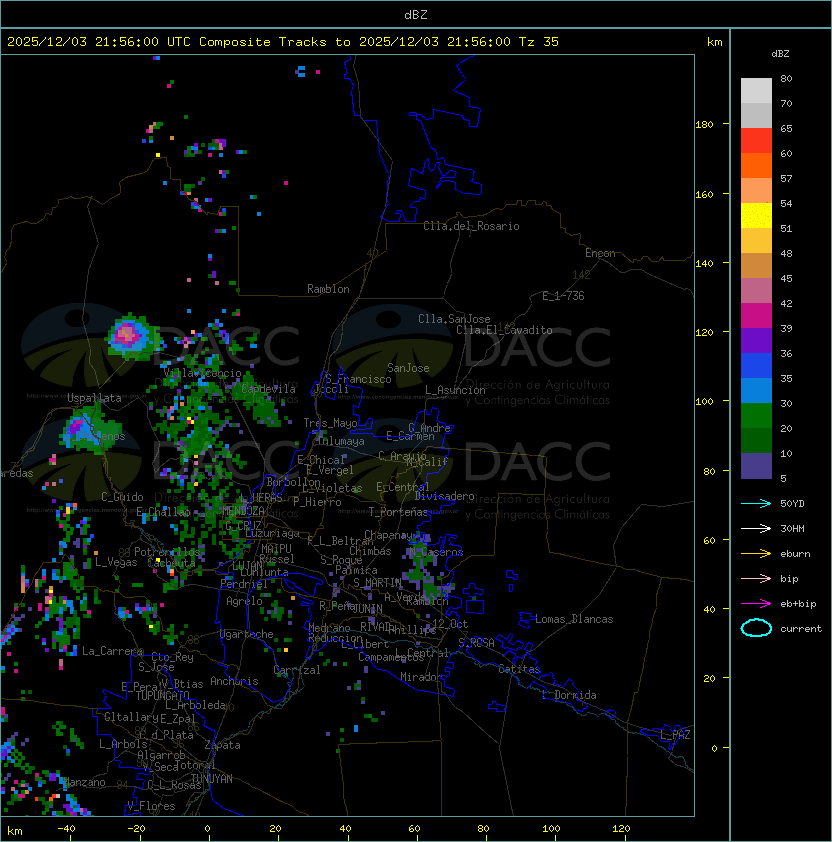Pick the green 30 dBZ color swatch
Image resolution: width=832 pixels, height=842 pixels.
(756, 416)
